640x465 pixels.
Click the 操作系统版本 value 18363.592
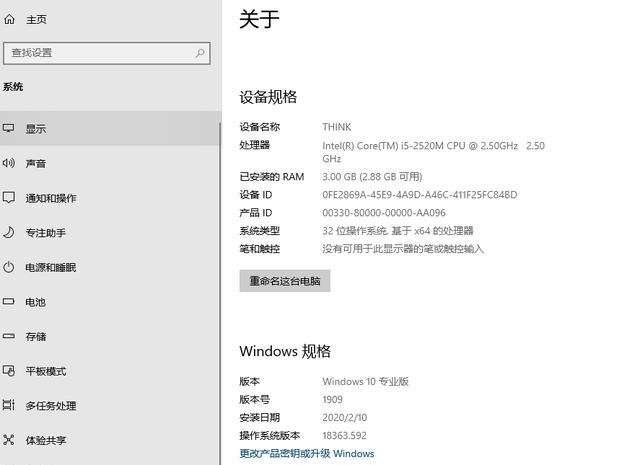[x=344, y=436]
